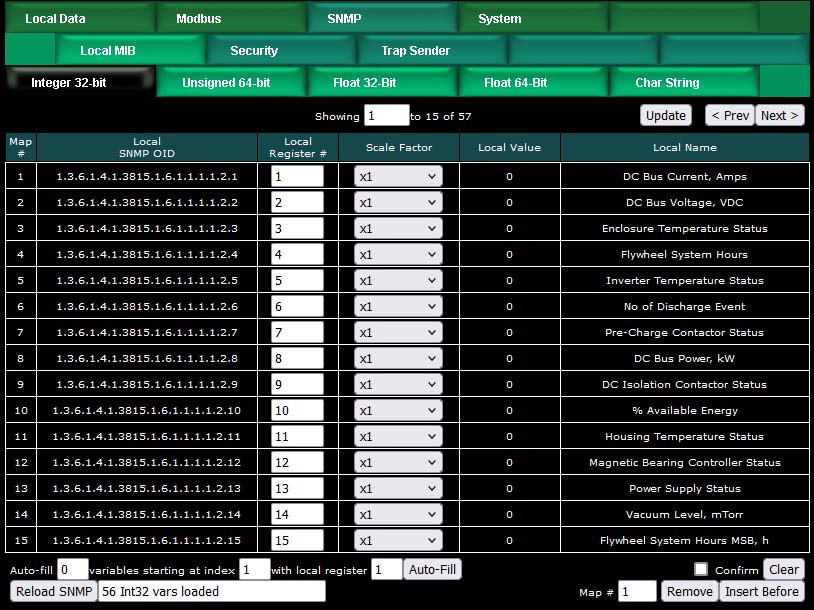This screenshot has height=610, width=814.
Task: Open scale factor dropdown for DC Bus Power
Action: pyautogui.click(x=398, y=359)
